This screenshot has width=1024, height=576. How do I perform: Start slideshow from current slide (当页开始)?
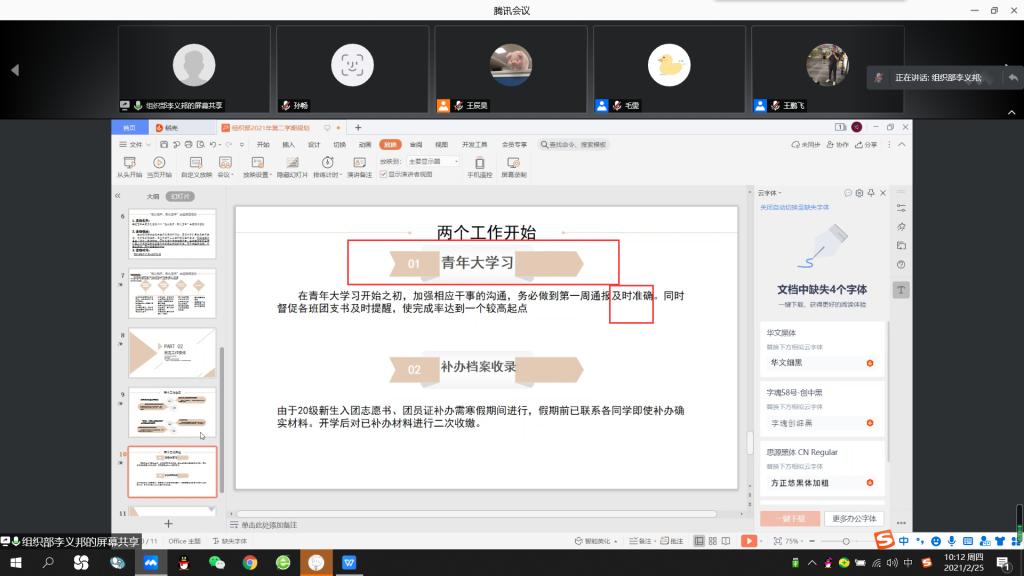tap(158, 162)
